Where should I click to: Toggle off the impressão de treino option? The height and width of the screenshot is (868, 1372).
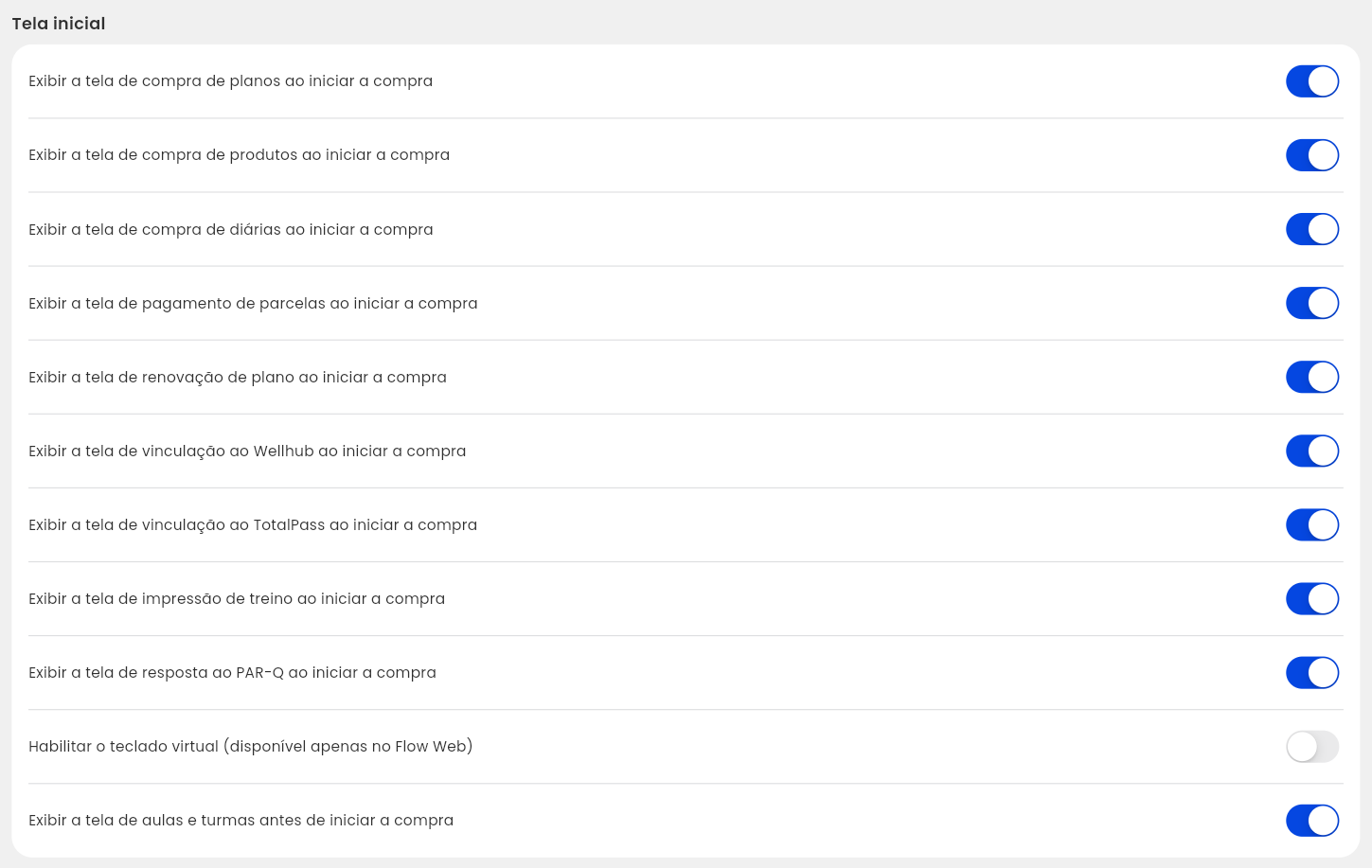pyautogui.click(x=1311, y=598)
